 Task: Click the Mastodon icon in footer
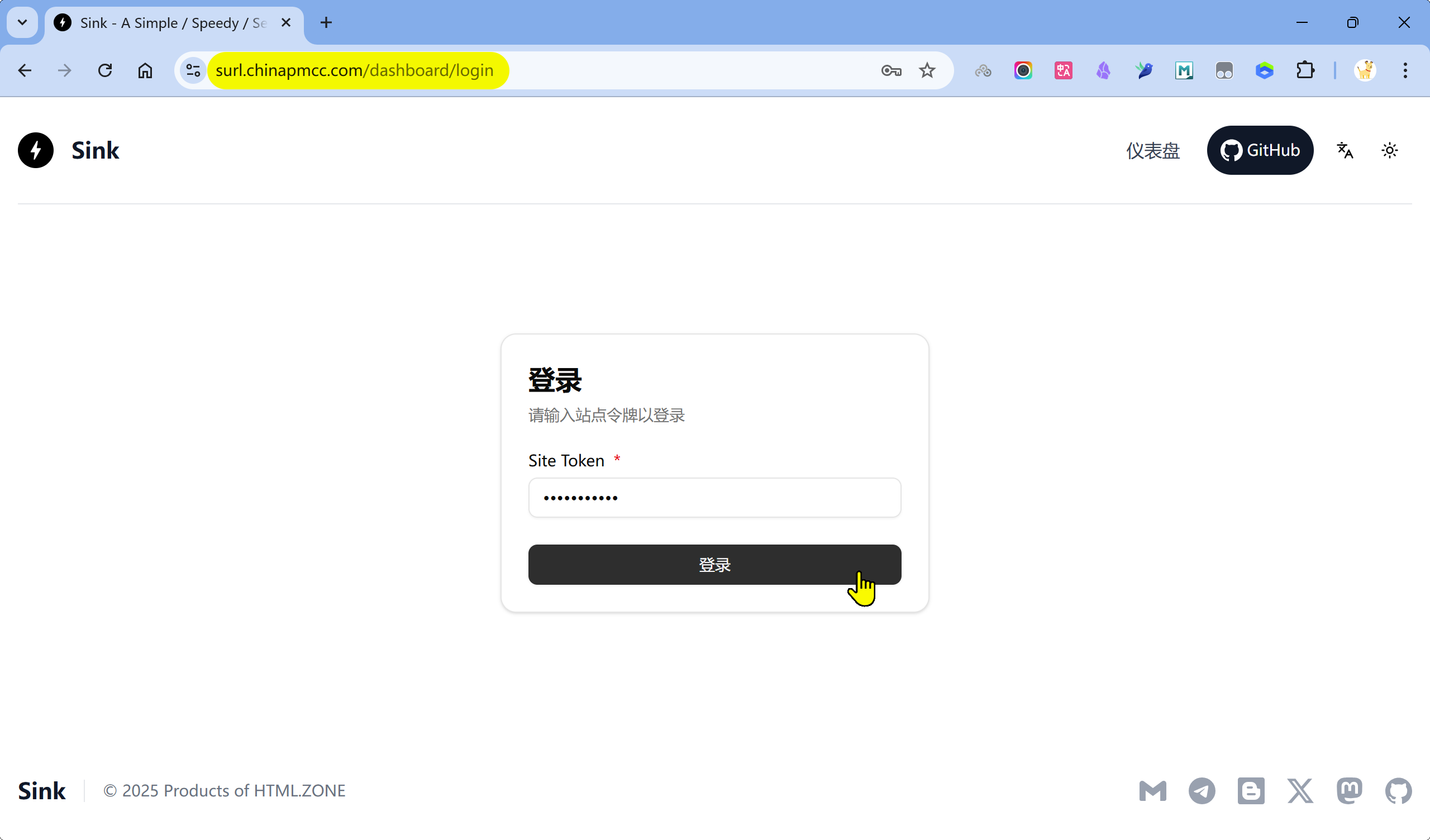(1349, 791)
